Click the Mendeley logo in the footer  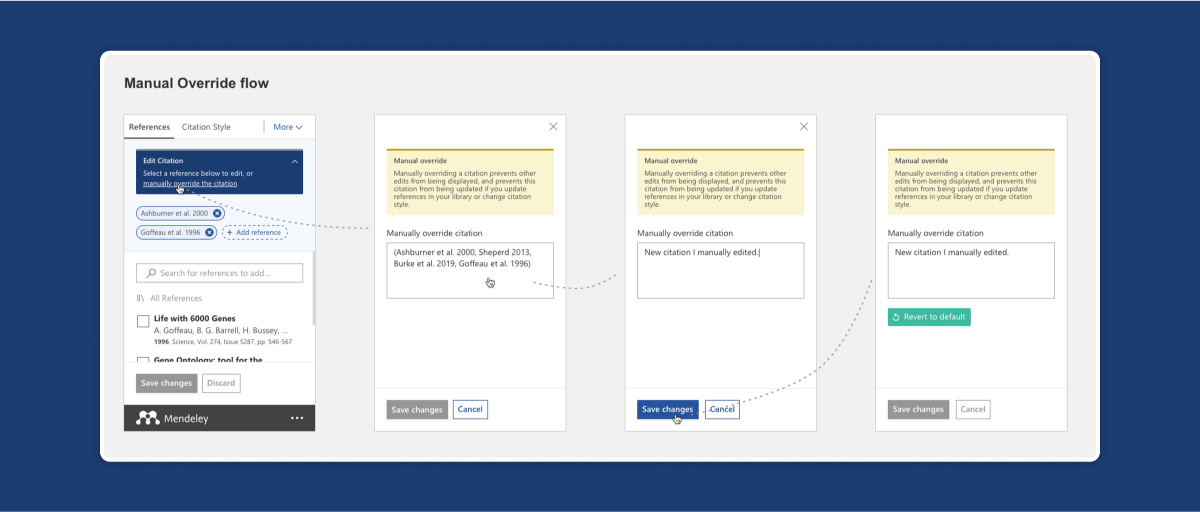[148, 418]
